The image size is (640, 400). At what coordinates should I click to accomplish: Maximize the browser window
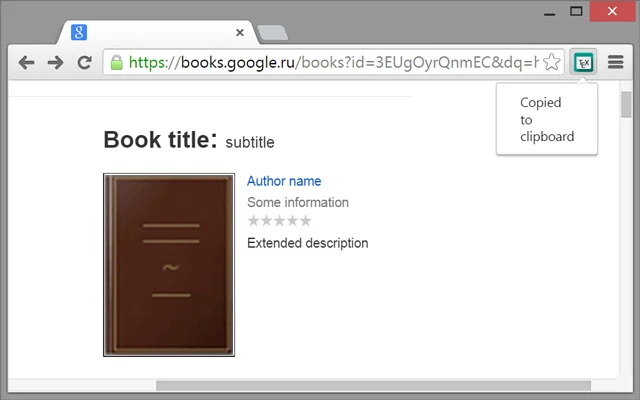[x=576, y=11]
